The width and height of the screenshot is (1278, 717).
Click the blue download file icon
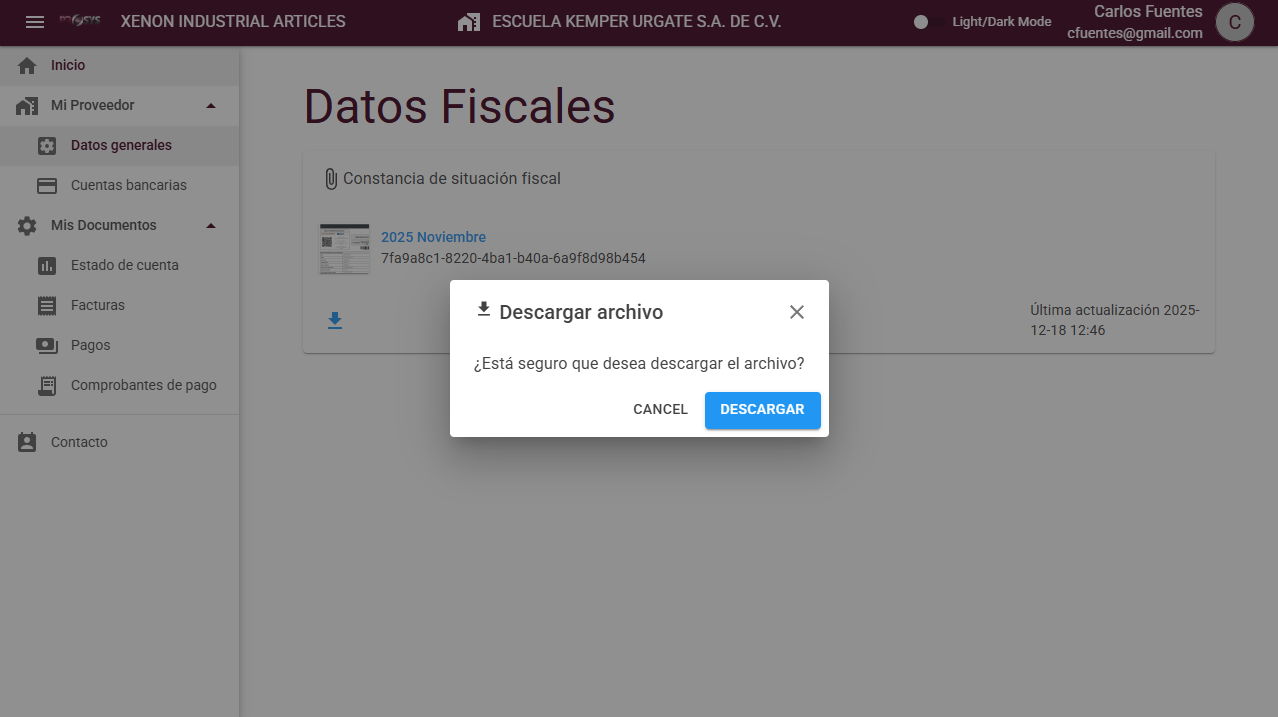click(335, 321)
